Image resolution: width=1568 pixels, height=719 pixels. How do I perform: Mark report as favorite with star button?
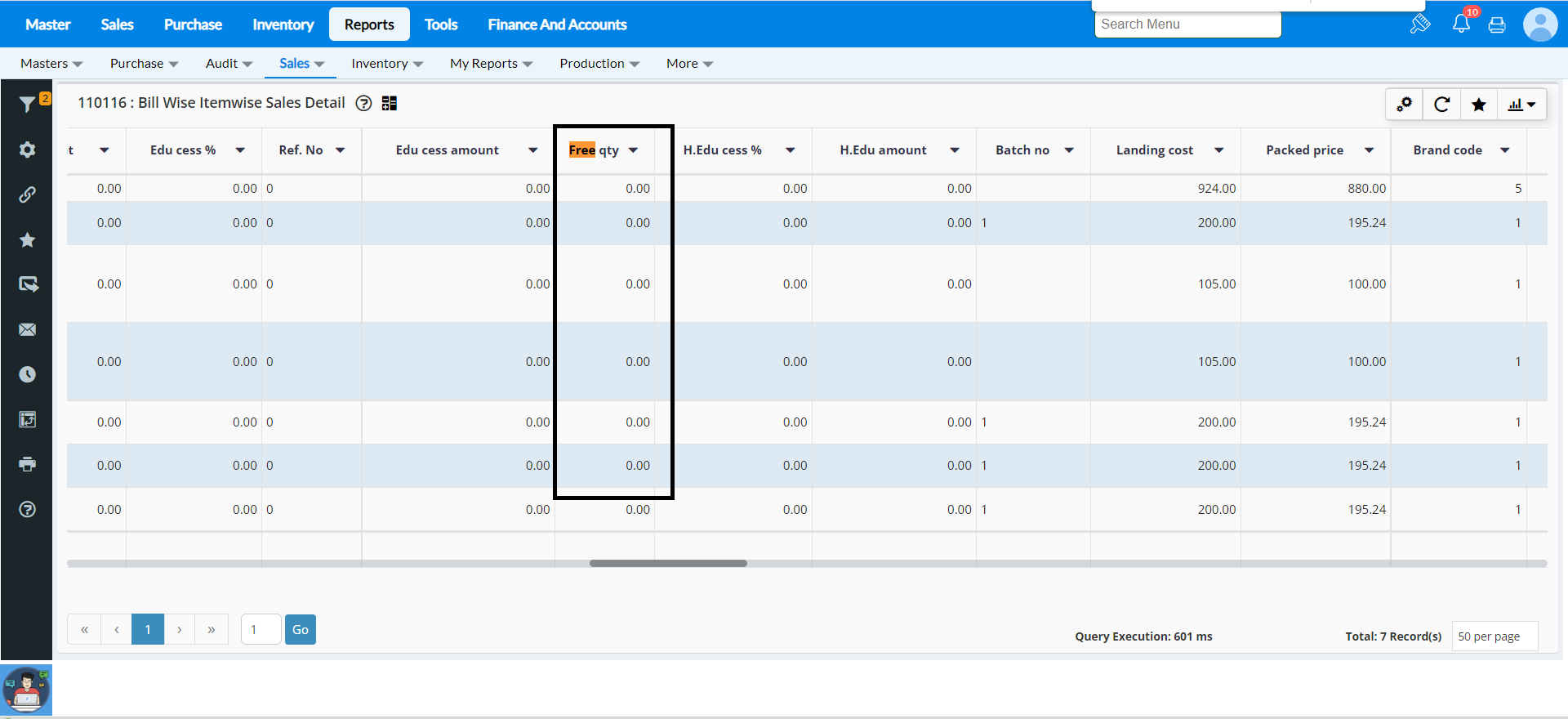click(1478, 105)
